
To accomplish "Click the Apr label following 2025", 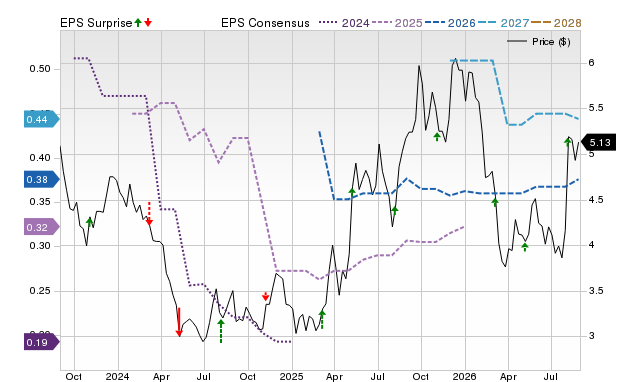I will (334, 376).
